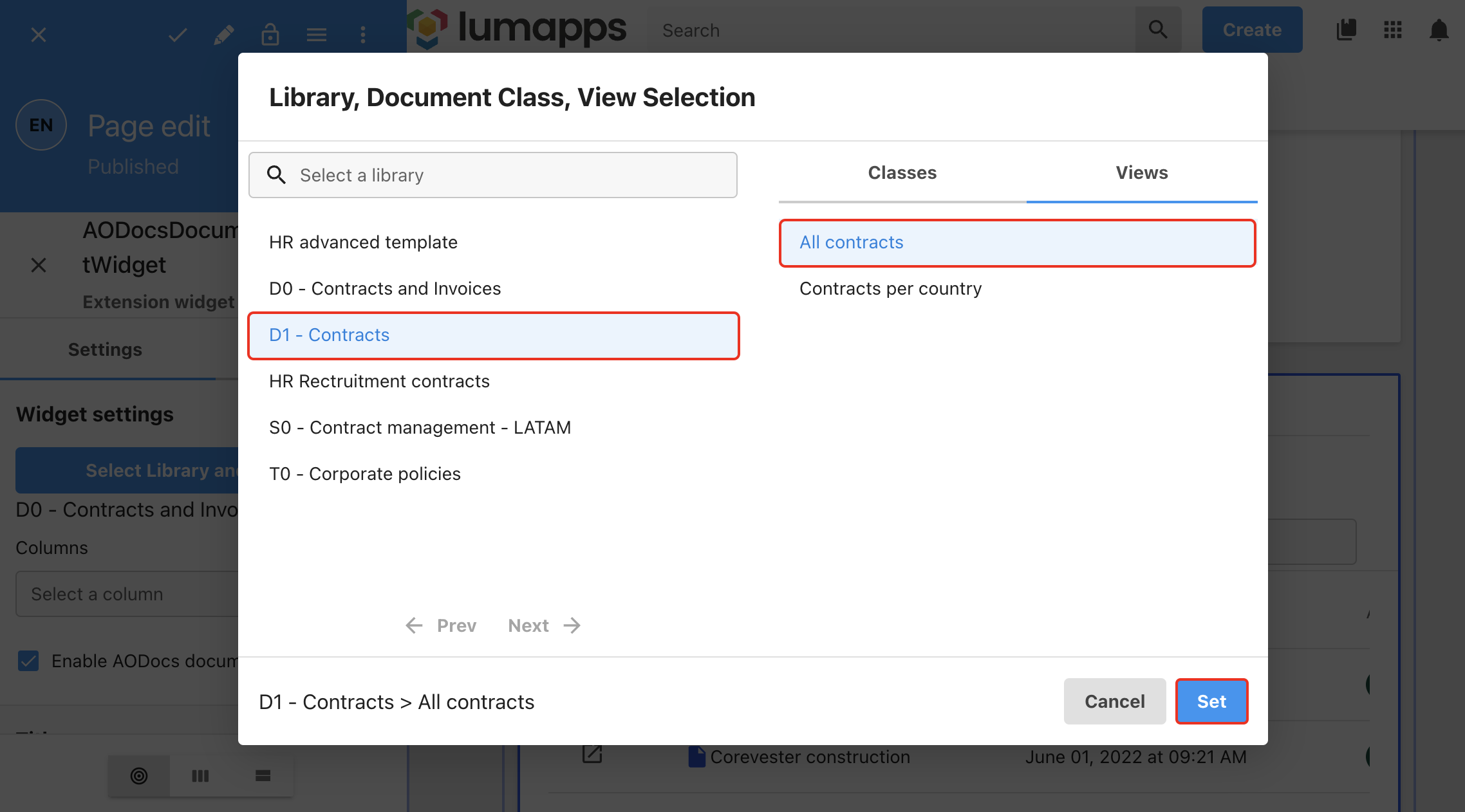Click the target circle icon in the bottom toolbar
1465x812 pixels.
(x=139, y=776)
